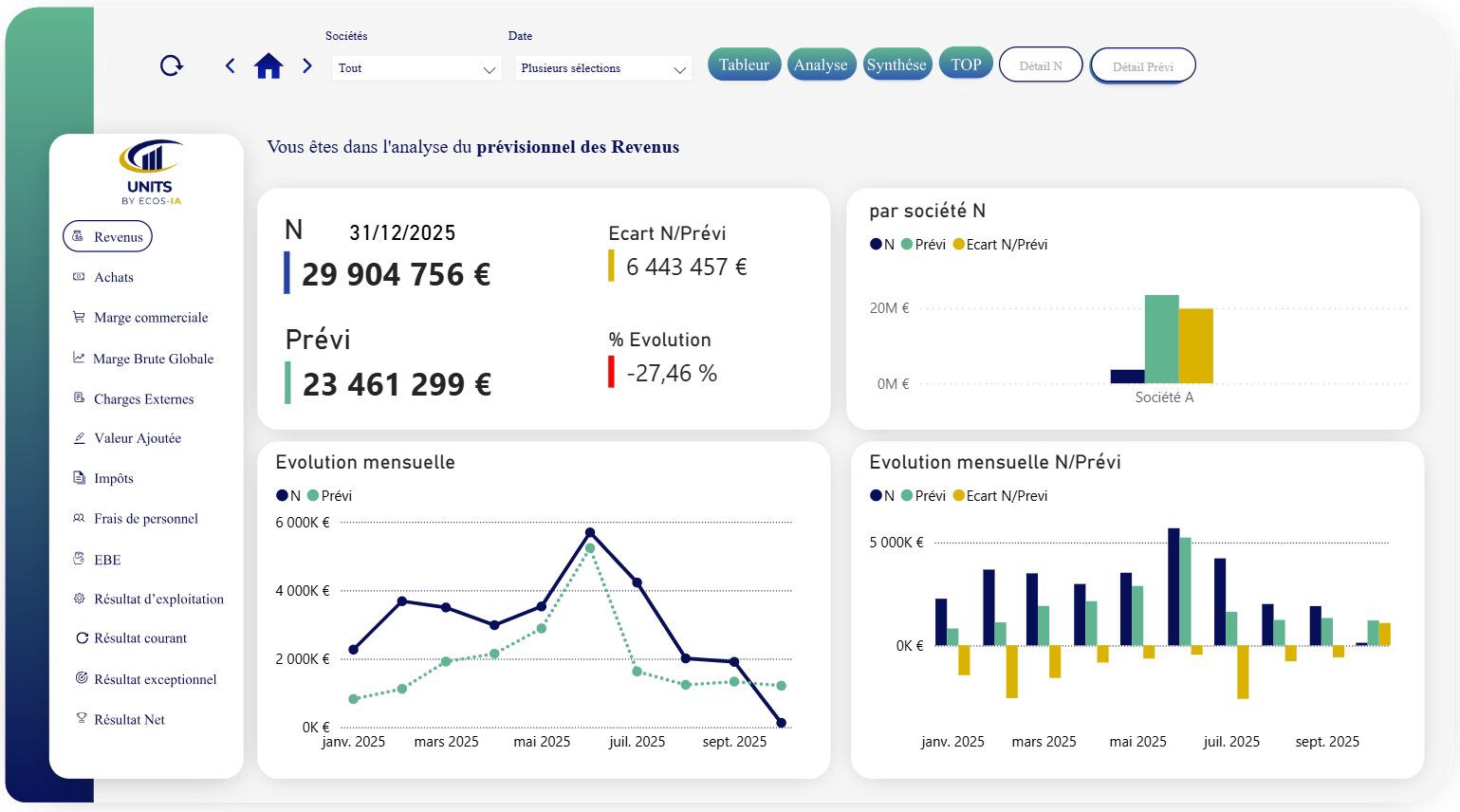Viewport: 1460px width, 812px height.
Task: Go to the home page icon
Action: click(268, 66)
